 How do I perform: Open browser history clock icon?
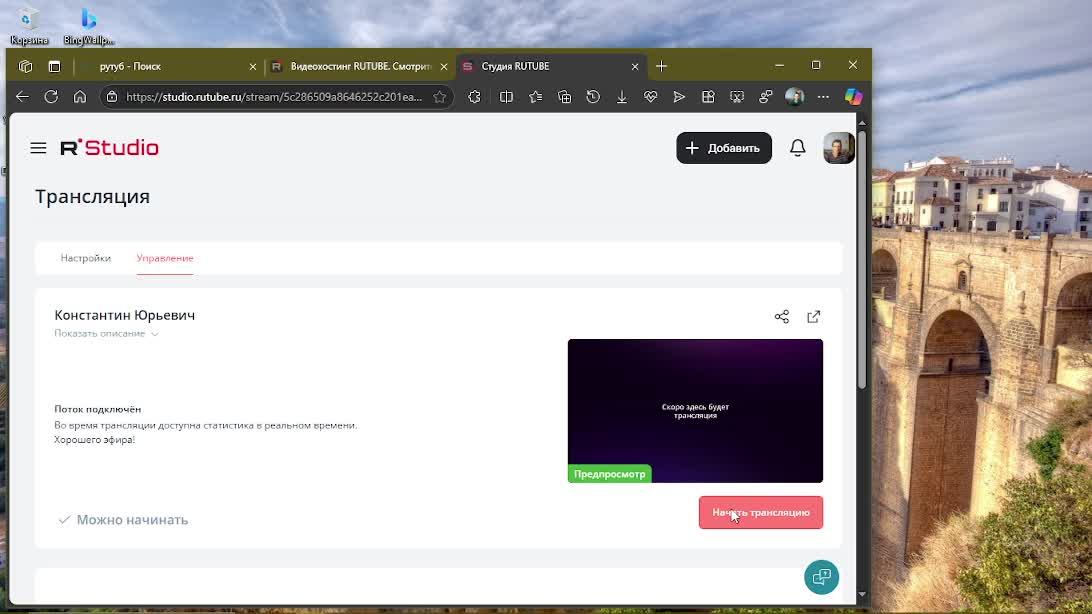pyautogui.click(x=593, y=97)
